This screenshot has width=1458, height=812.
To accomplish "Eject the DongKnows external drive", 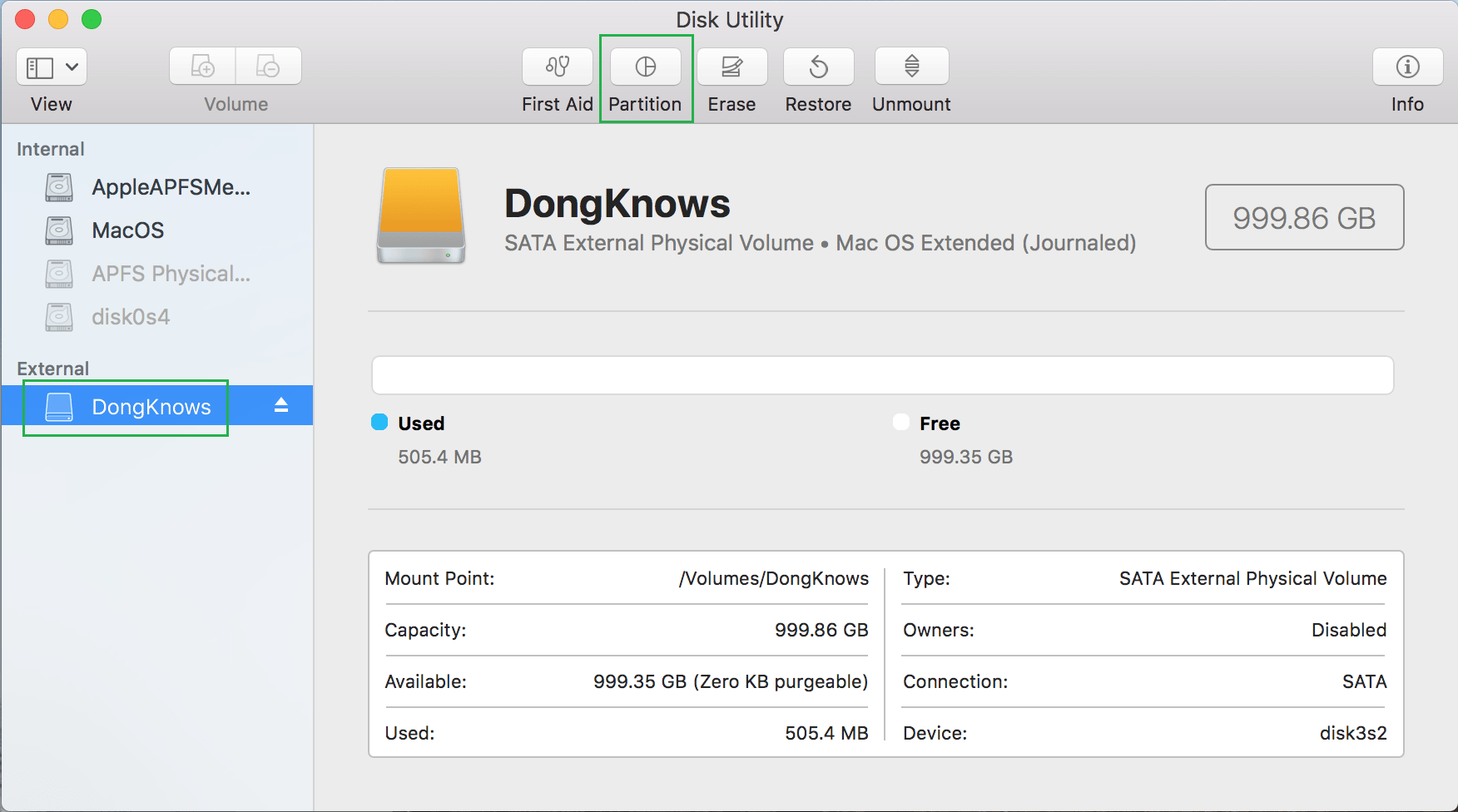I will click(281, 405).
